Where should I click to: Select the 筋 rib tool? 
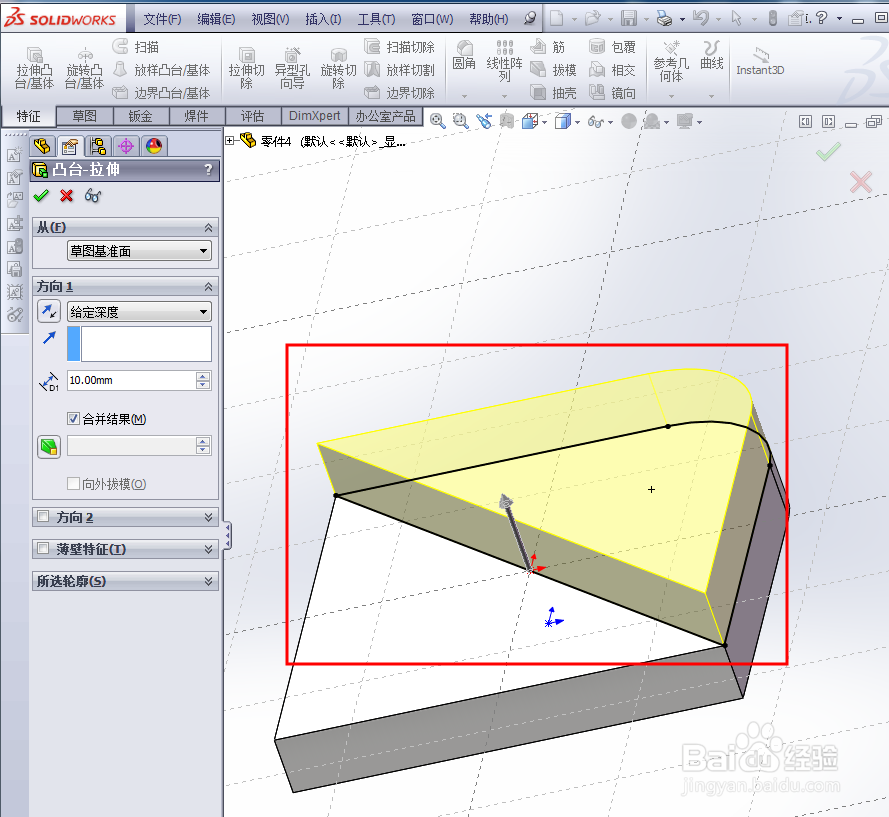pos(548,47)
